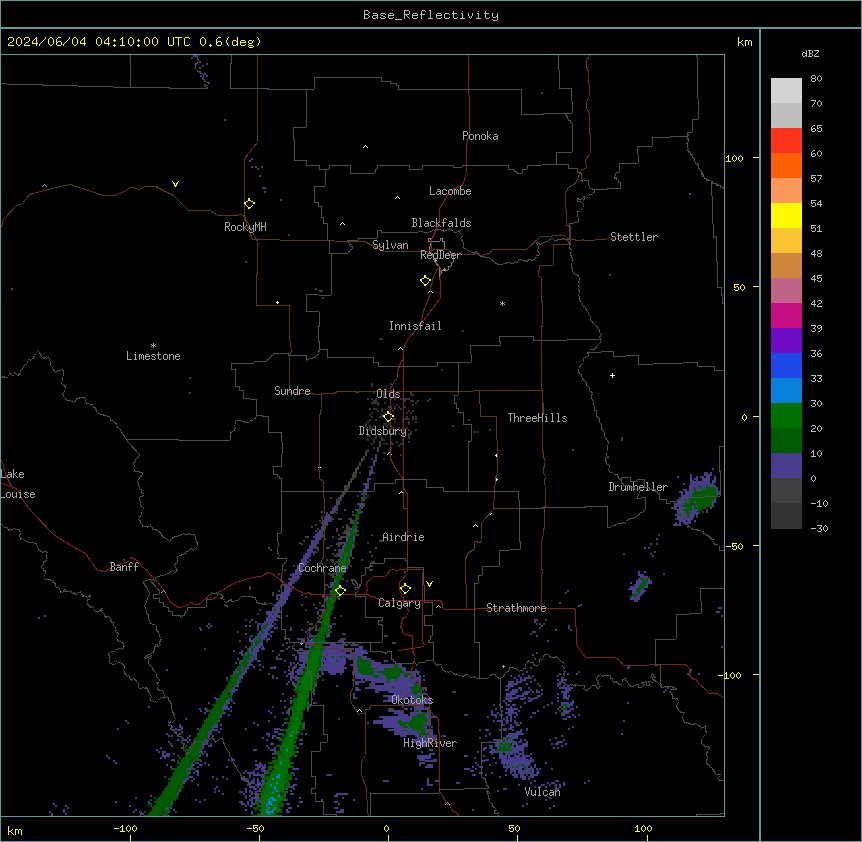Click the dBZ heading above the color scale

(810, 54)
